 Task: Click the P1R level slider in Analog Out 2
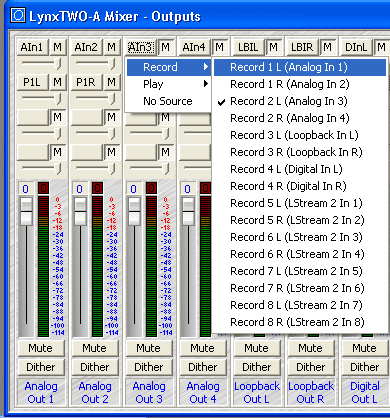tap(95, 98)
